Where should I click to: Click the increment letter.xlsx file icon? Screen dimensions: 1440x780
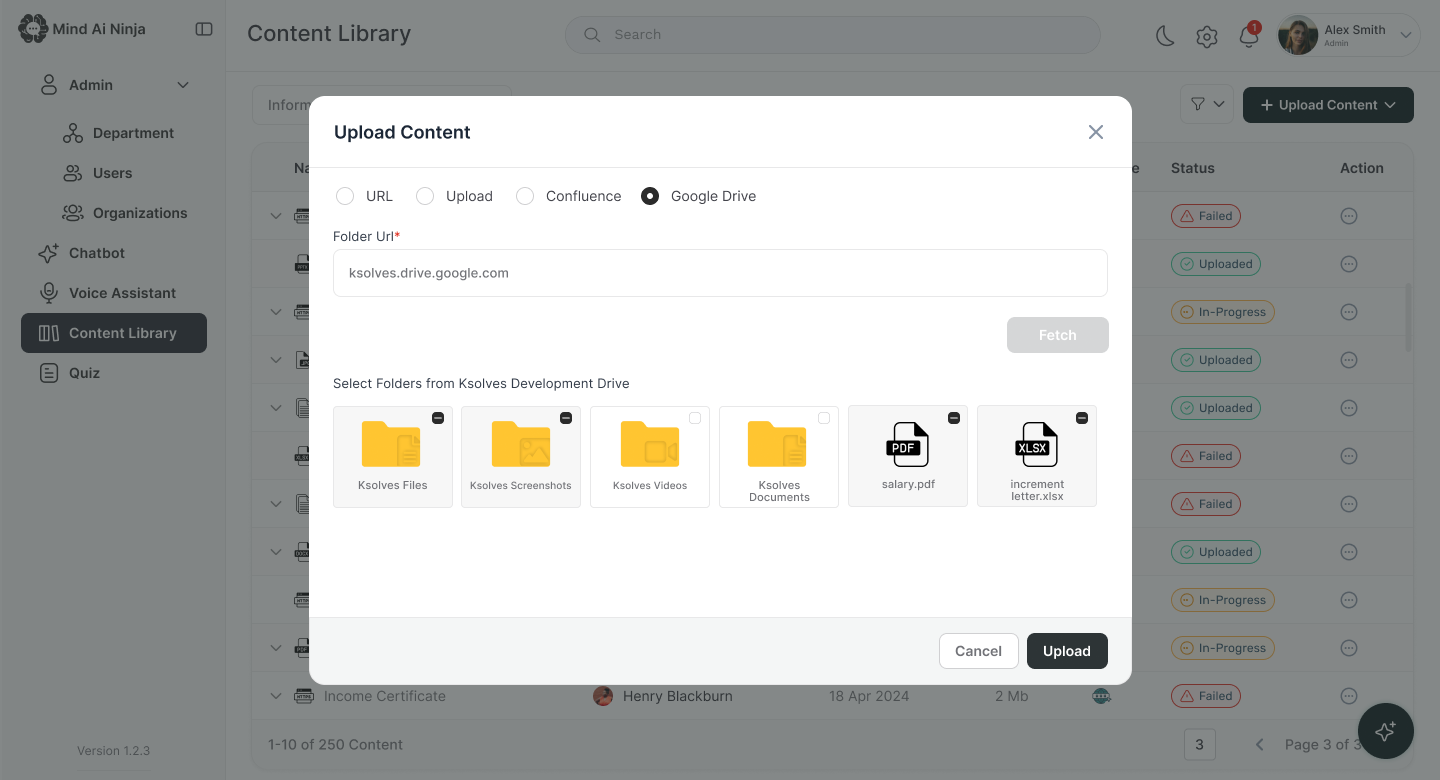tap(1036, 445)
